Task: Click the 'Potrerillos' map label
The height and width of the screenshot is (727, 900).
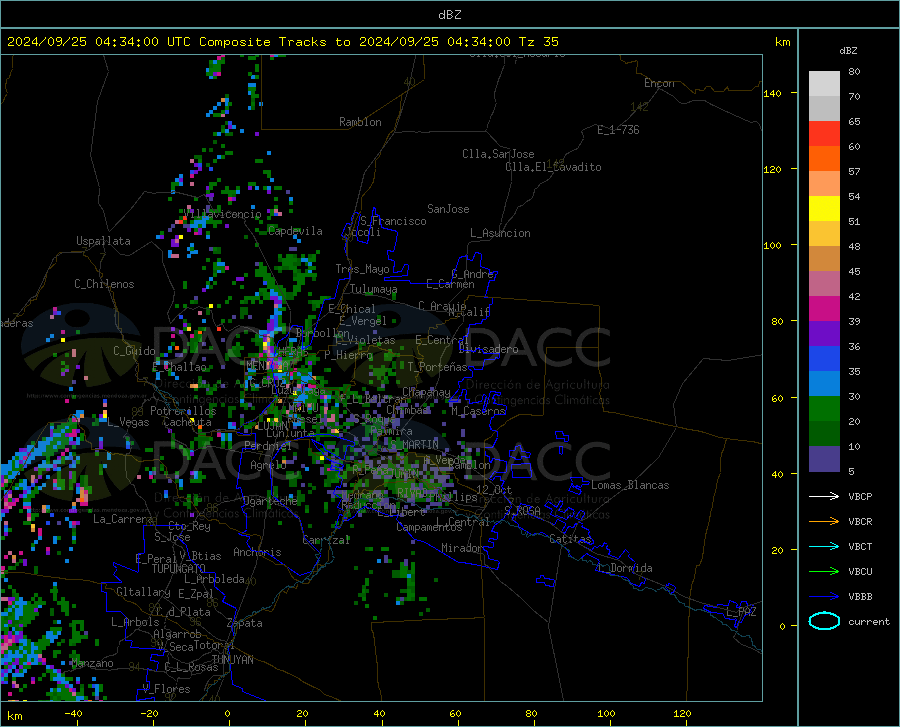Action: point(183,411)
